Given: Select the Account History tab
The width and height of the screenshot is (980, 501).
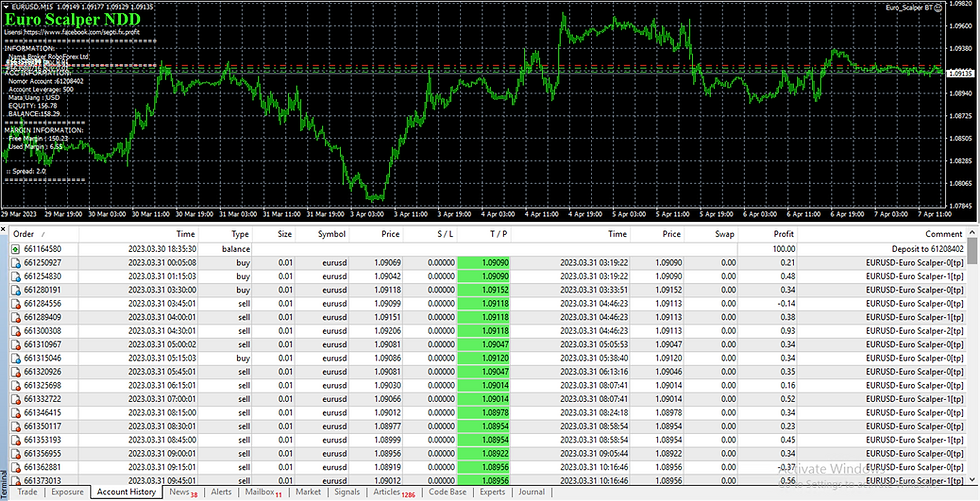Looking at the screenshot, I should point(126,492).
